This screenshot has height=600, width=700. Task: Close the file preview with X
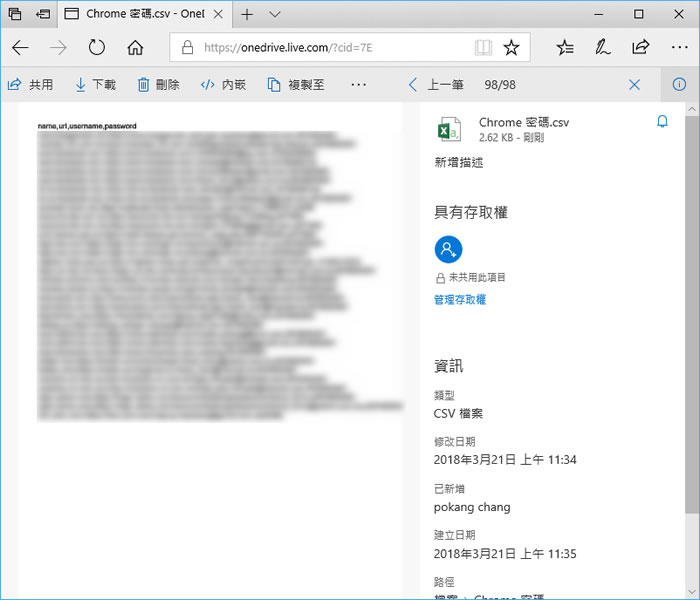(x=634, y=84)
